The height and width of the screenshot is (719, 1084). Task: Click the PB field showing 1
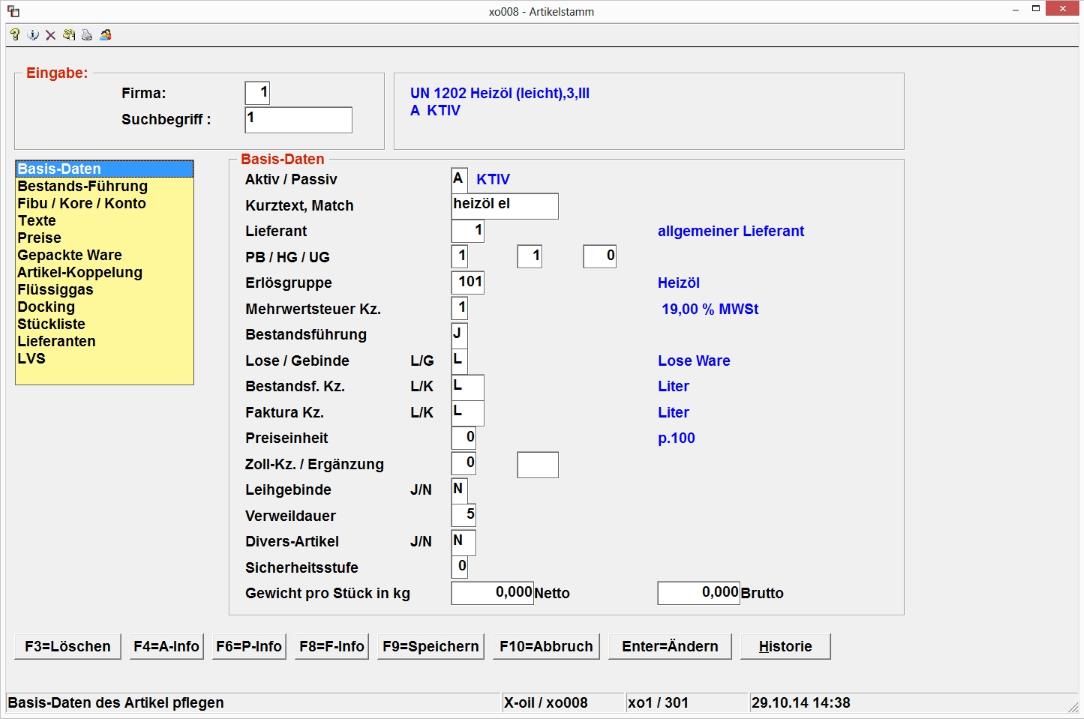click(x=459, y=256)
